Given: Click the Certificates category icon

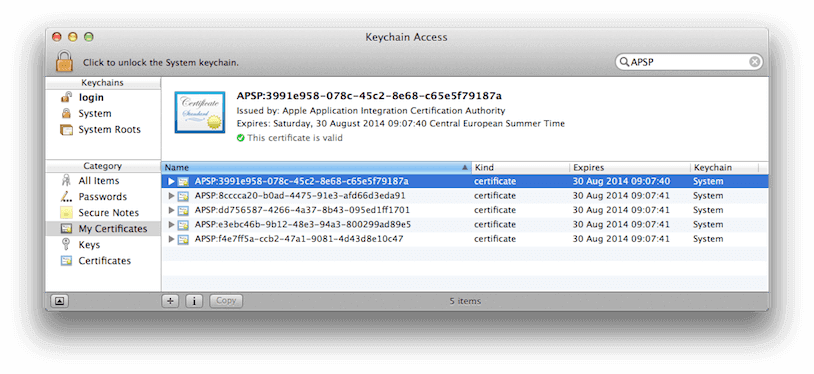Looking at the screenshot, I should coord(66,261).
